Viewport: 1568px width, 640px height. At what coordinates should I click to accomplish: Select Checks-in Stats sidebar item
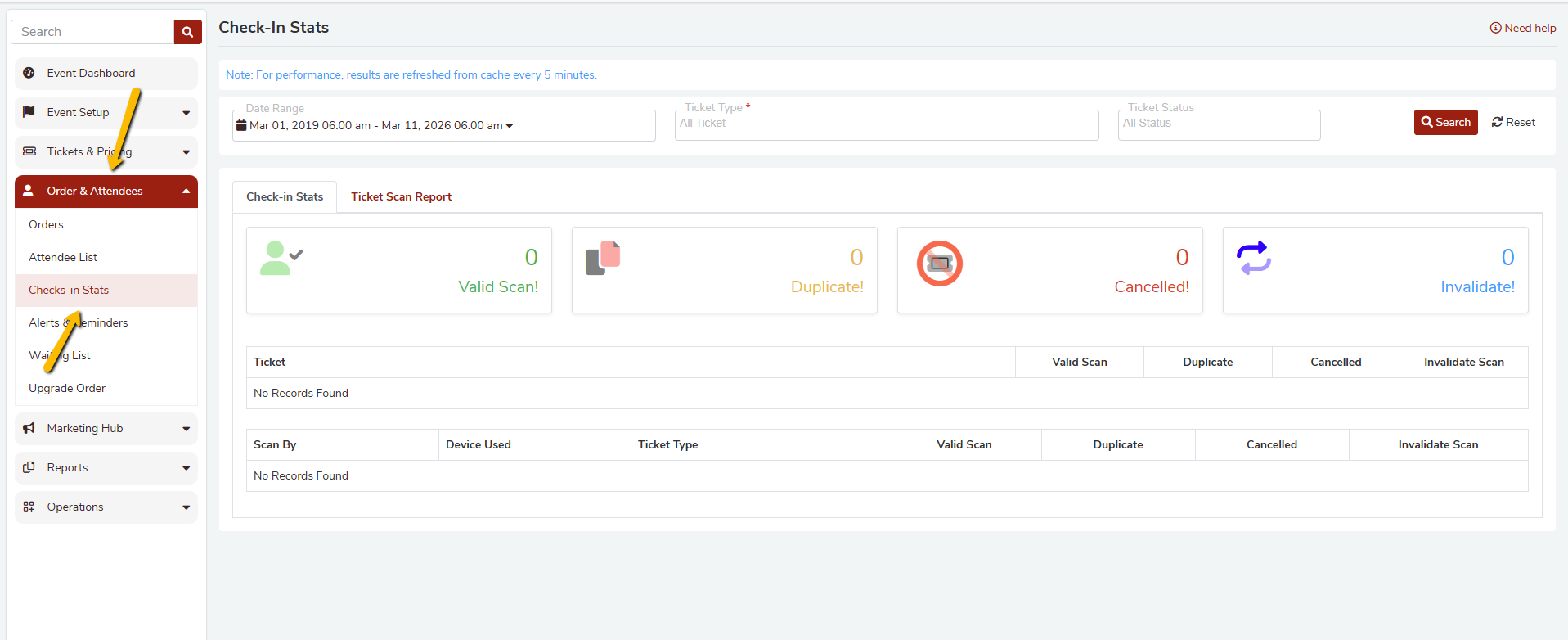[x=106, y=290]
